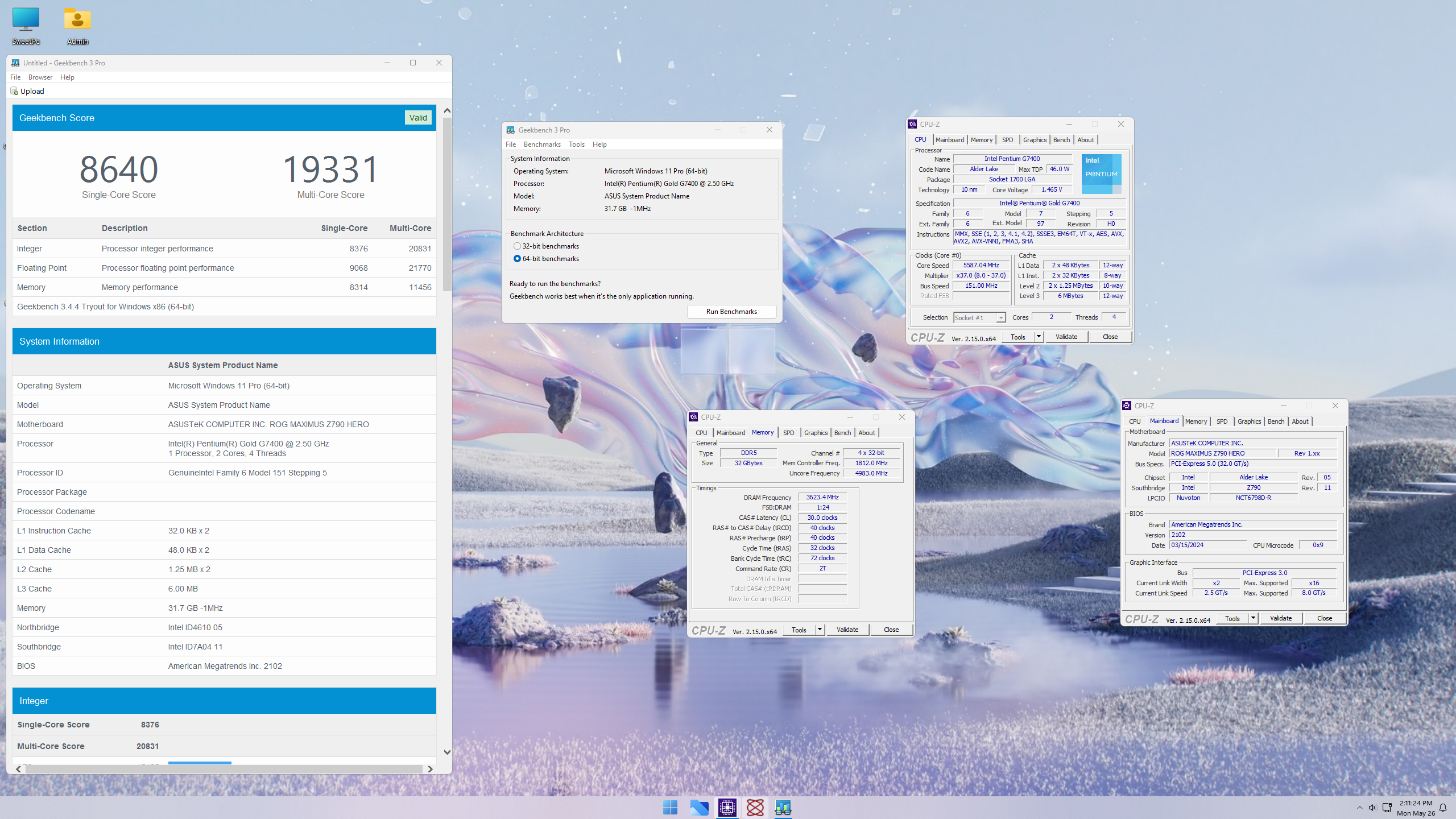Click the Geekbench 3 Pro results title icon
This screenshot has width=1456, height=819.
[x=15, y=63]
